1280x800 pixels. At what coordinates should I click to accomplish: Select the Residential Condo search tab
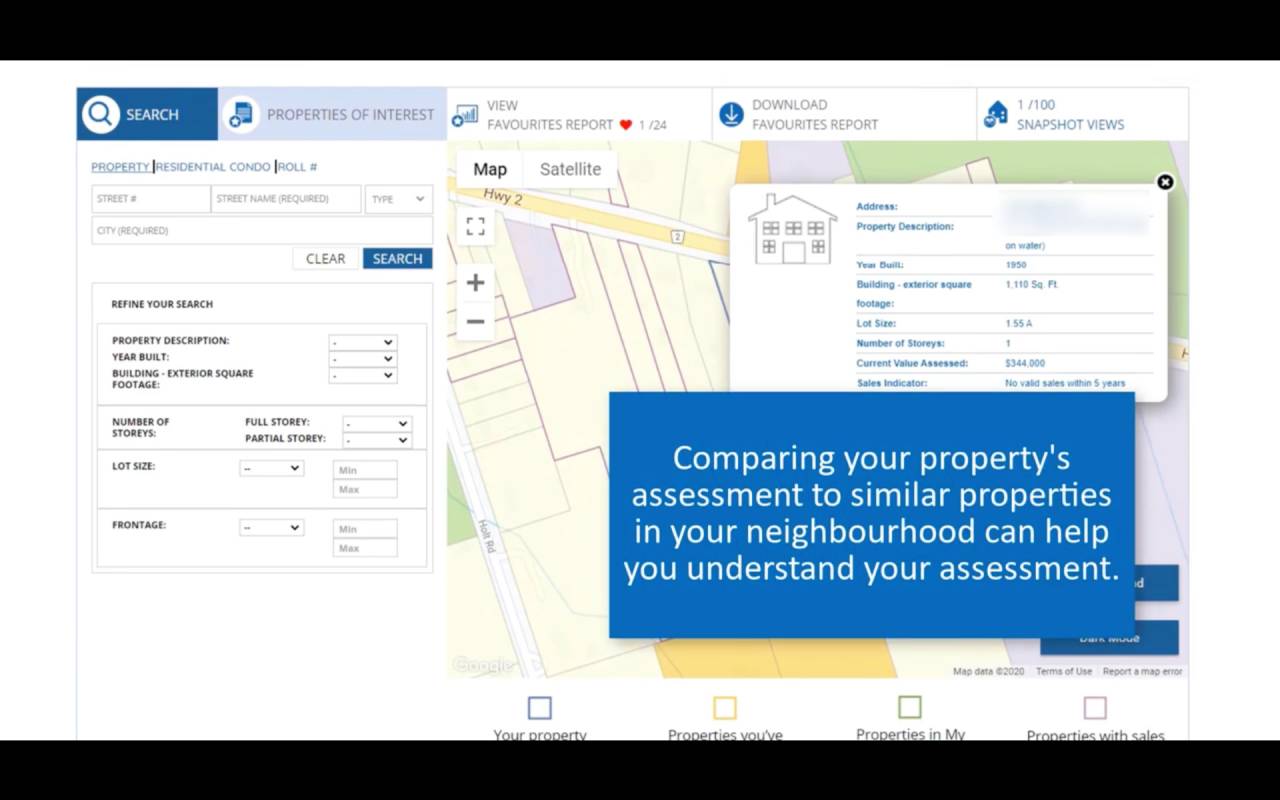click(x=213, y=167)
